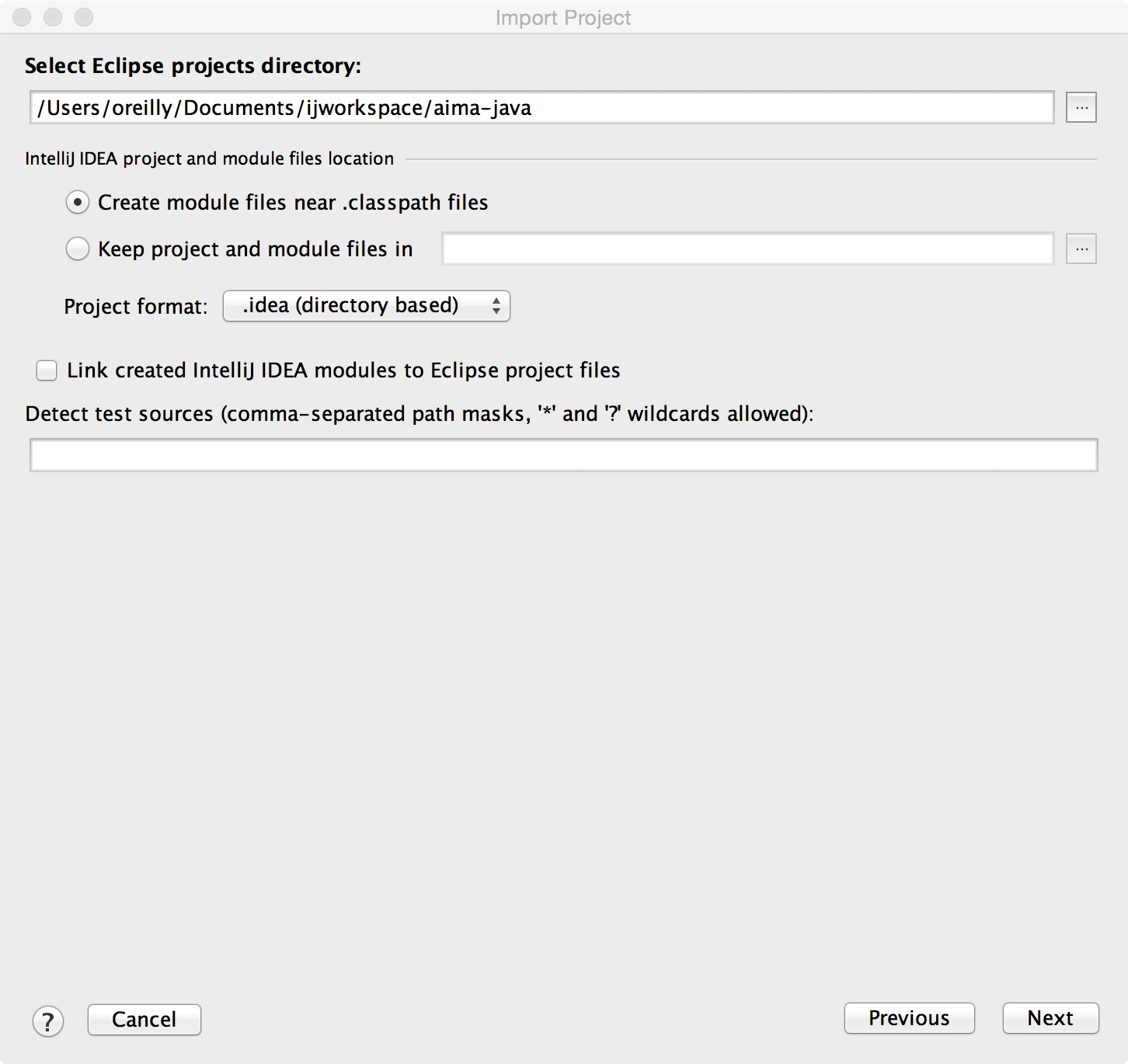The height and width of the screenshot is (1064, 1128).
Task: Browse for the Eclipse projects directory
Action: pyautogui.click(x=1081, y=107)
